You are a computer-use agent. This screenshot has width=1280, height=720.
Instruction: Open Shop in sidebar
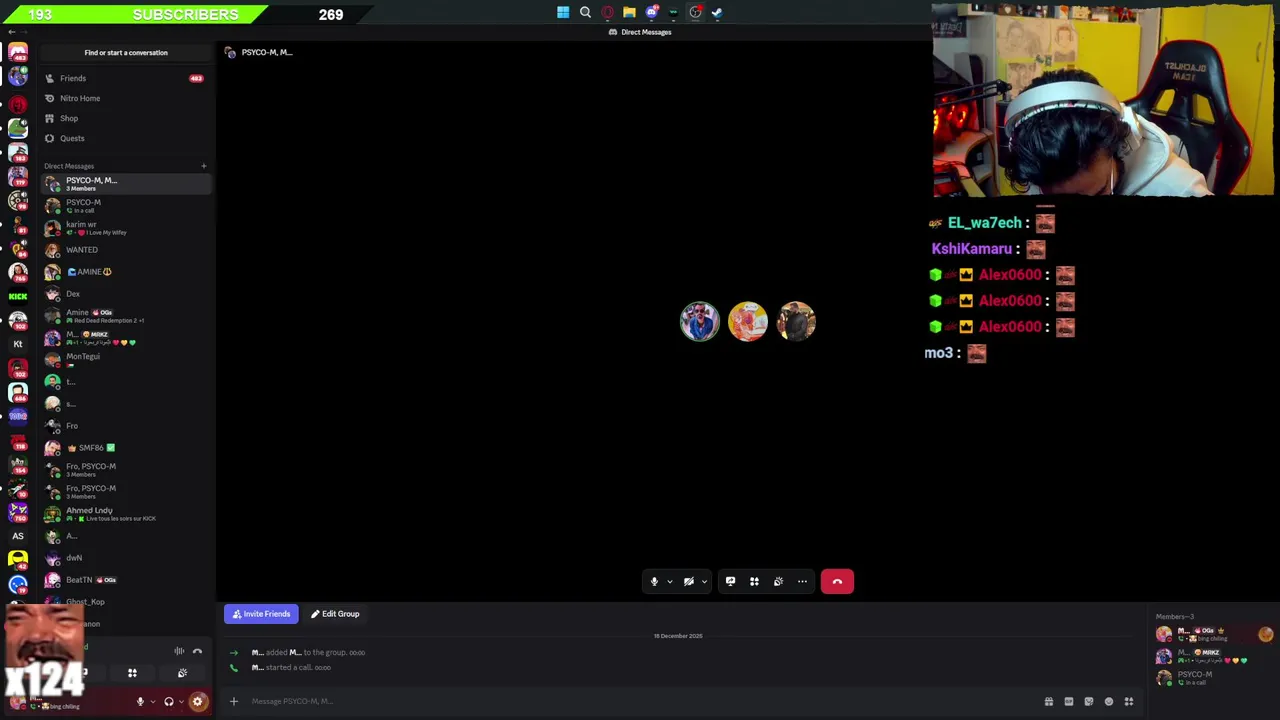click(125, 118)
